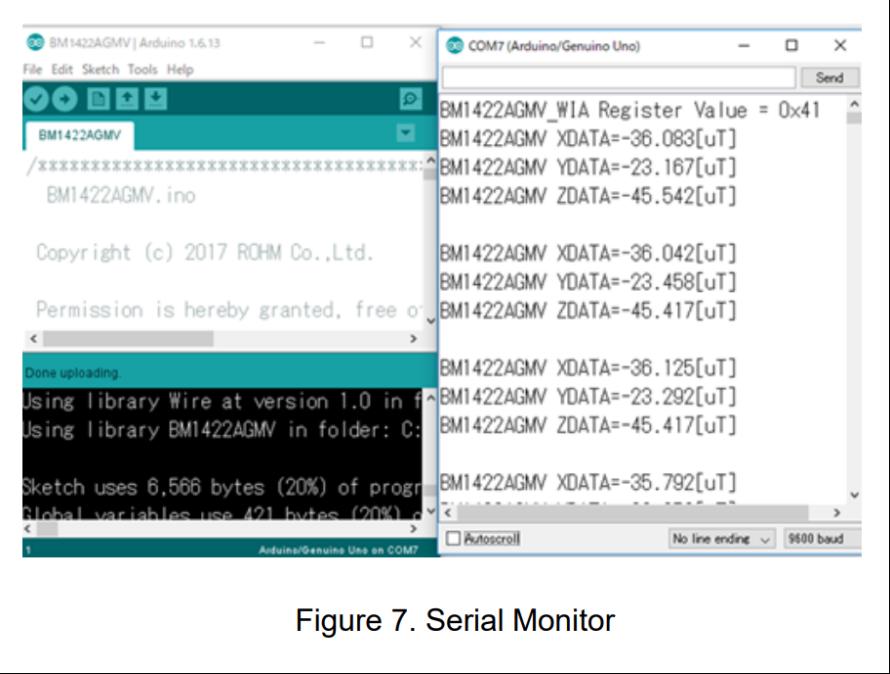Viewport: 890px width, 674px height.
Task: Close the Arduino IDE window
Action: [415, 43]
